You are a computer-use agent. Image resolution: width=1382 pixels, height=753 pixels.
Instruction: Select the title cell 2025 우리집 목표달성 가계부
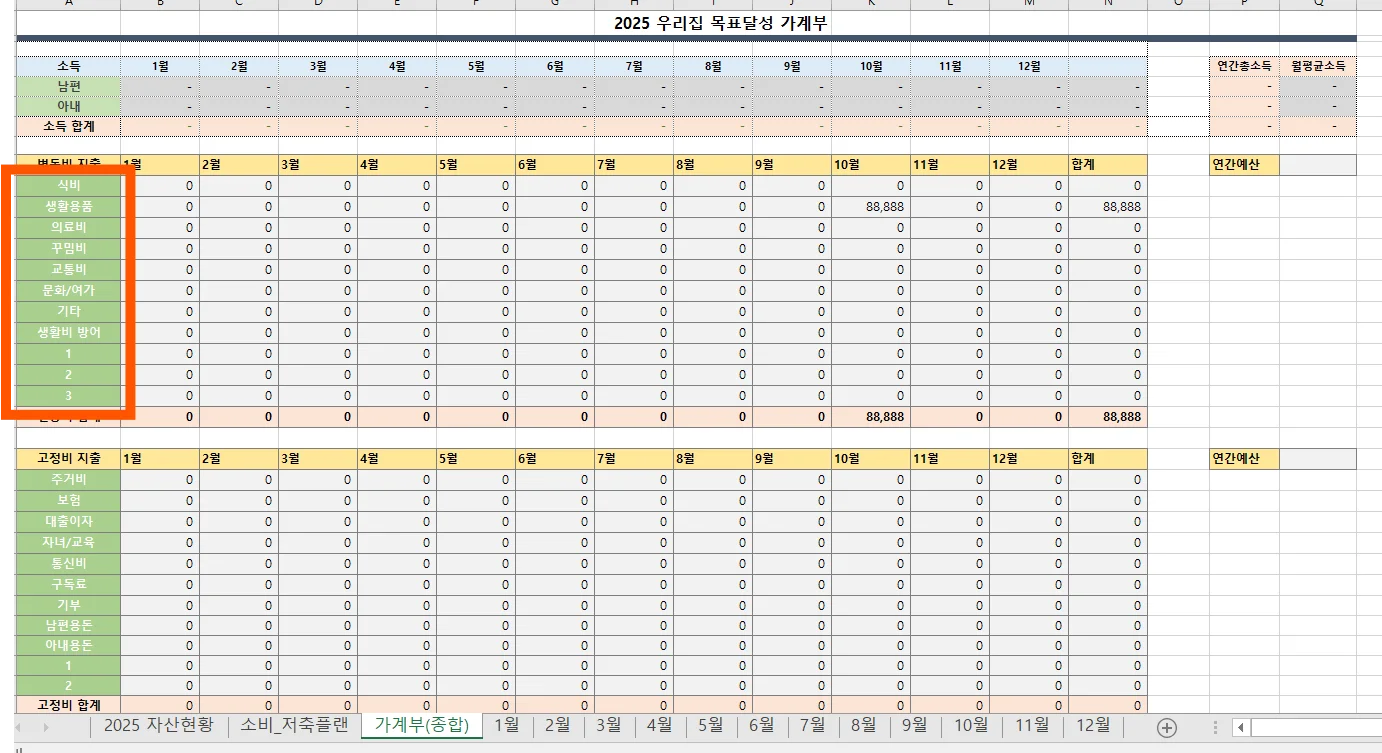[x=720, y=23]
